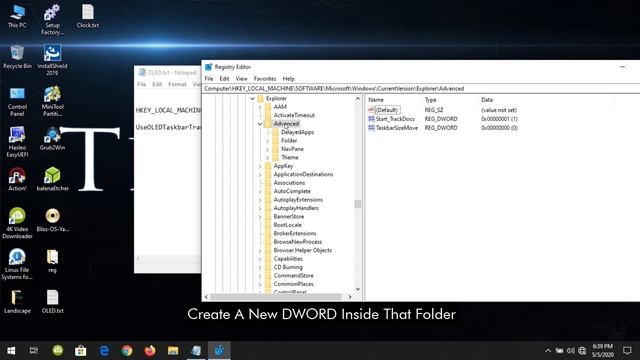The image size is (640, 360).
Task: Click the tree vertical scrollbar thumb
Action: (358, 204)
